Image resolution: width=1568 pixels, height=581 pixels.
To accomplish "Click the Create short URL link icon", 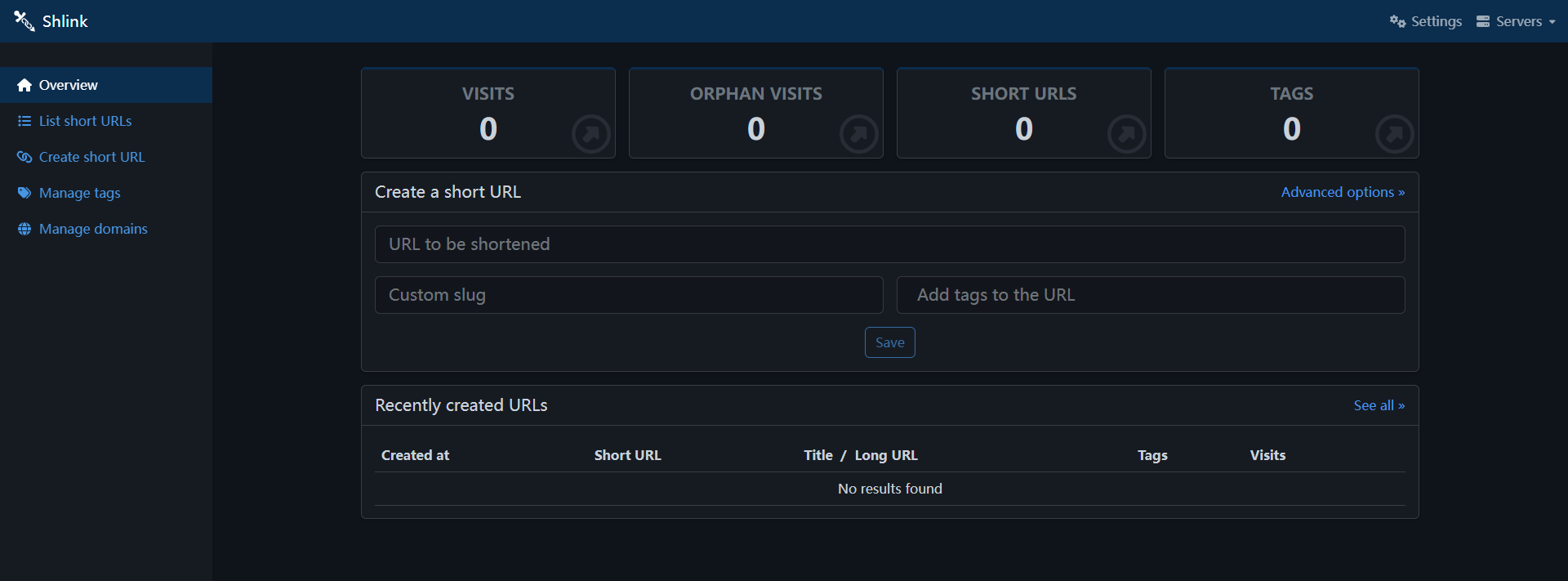I will (x=24, y=157).
